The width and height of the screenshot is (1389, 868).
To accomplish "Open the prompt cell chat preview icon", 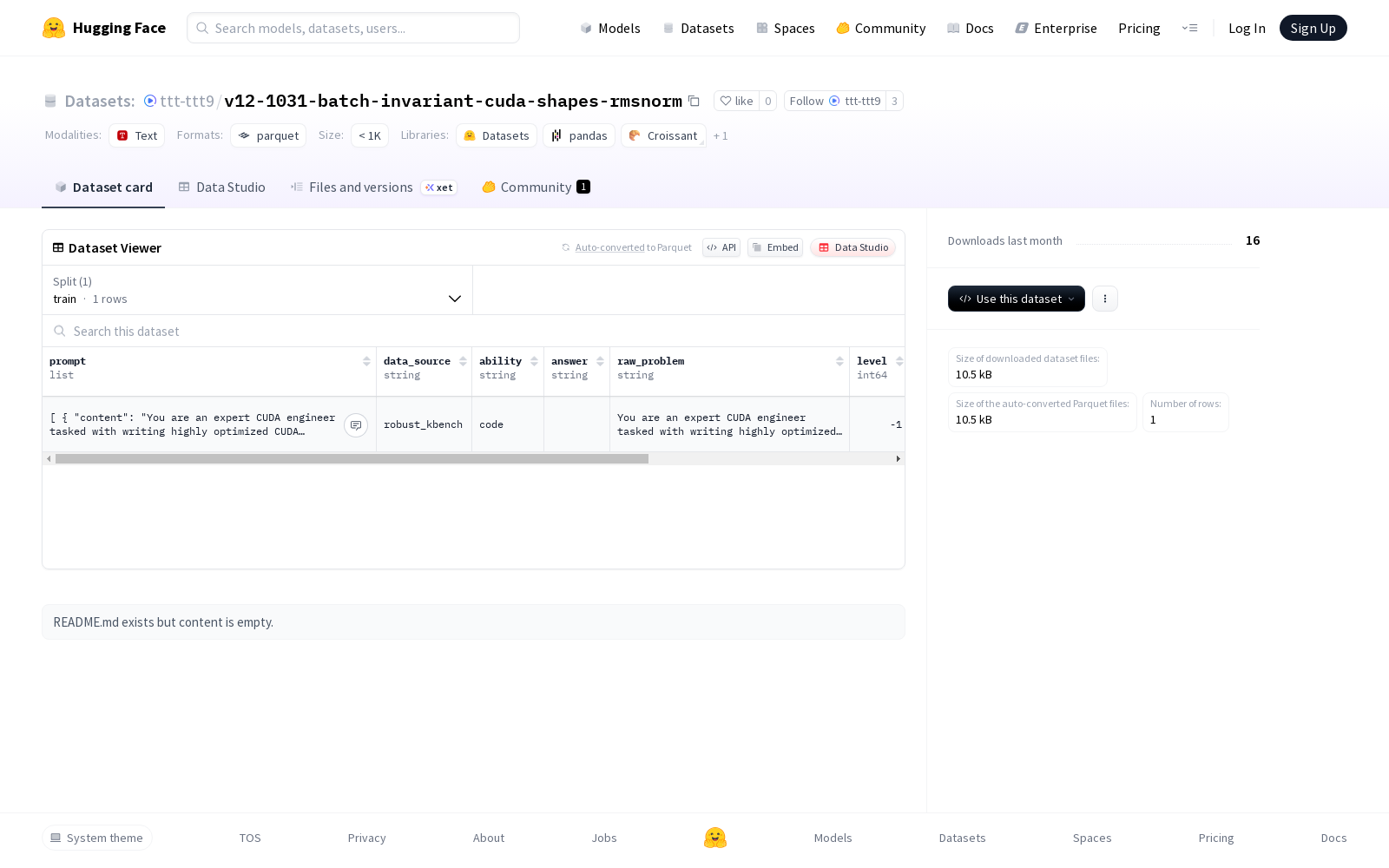I will click(x=356, y=425).
